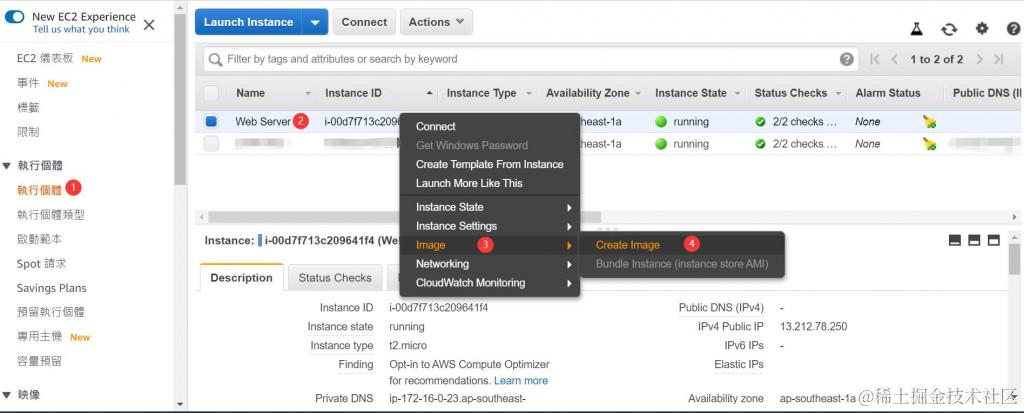Switch to the Status Checks tab
Image resolution: width=1024 pixels, height=413 pixels.
[335, 278]
